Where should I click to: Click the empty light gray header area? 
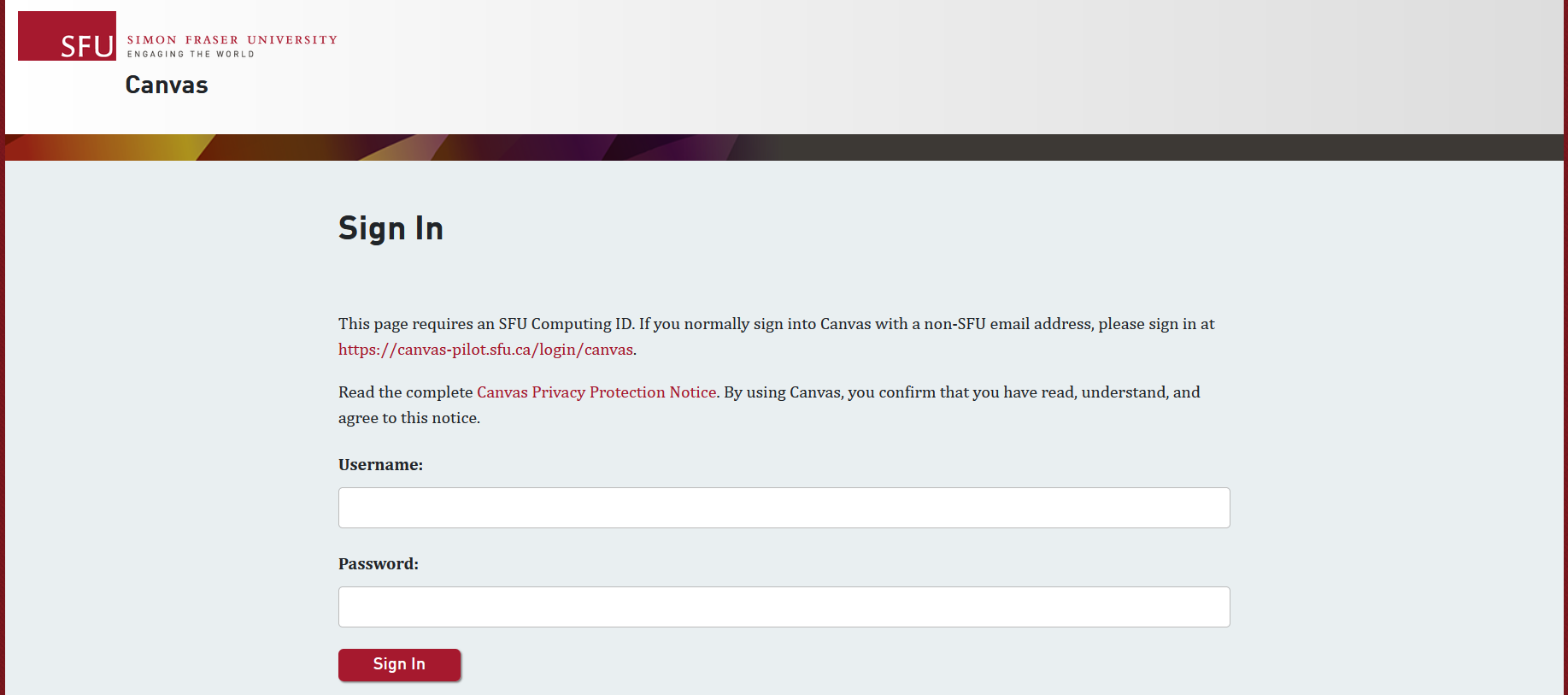(x=940, y=67)
